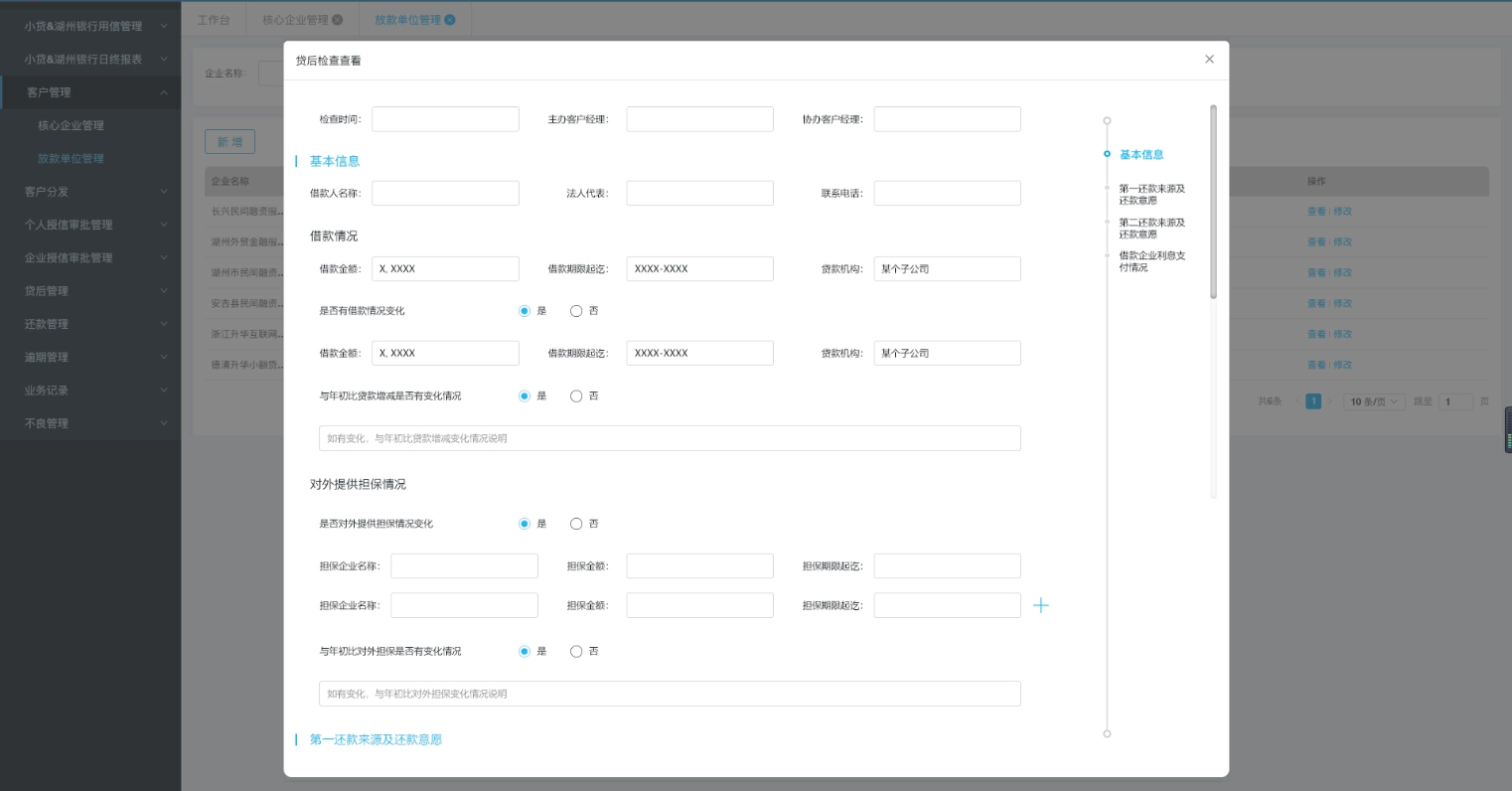Select 否 for 是否有借款情况变化

576,311
